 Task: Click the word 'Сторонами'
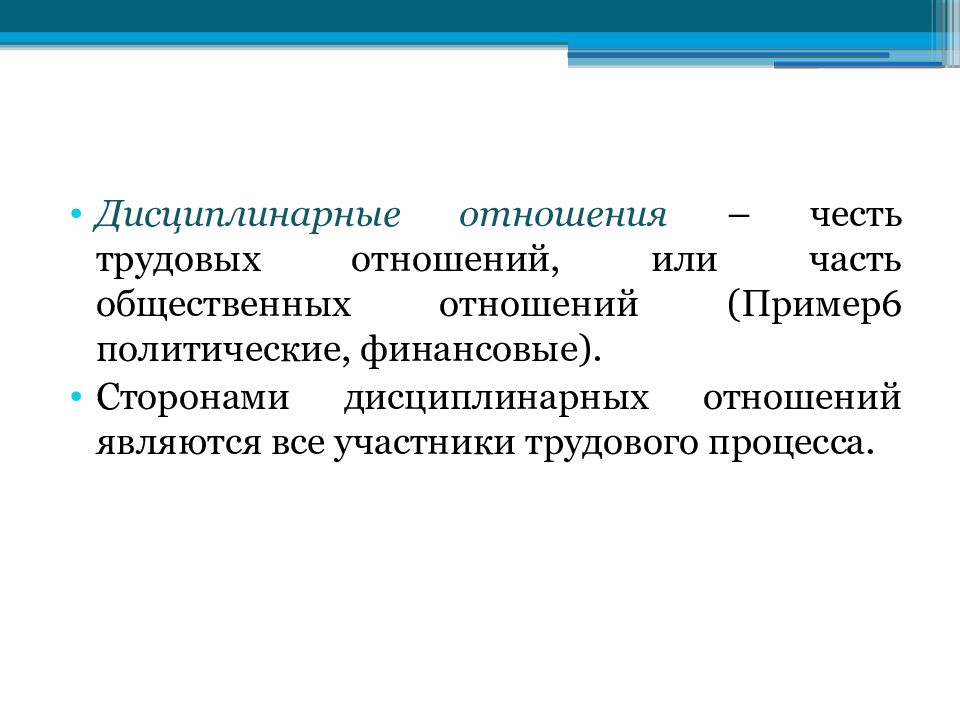[193, 397]
